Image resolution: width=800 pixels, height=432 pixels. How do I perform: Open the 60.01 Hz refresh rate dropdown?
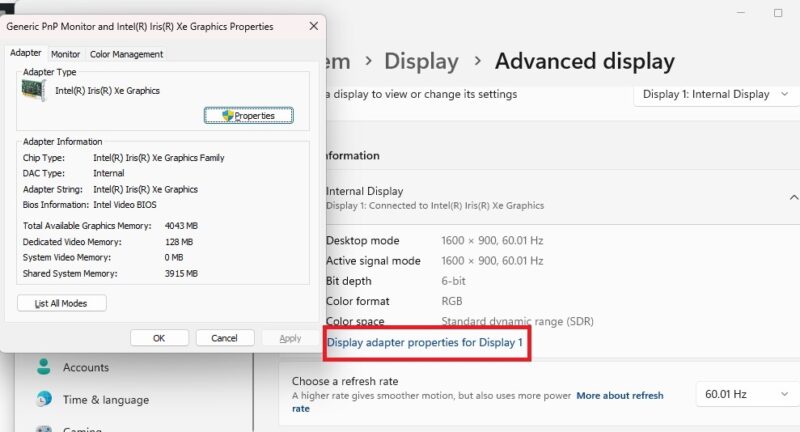point(746,394)
